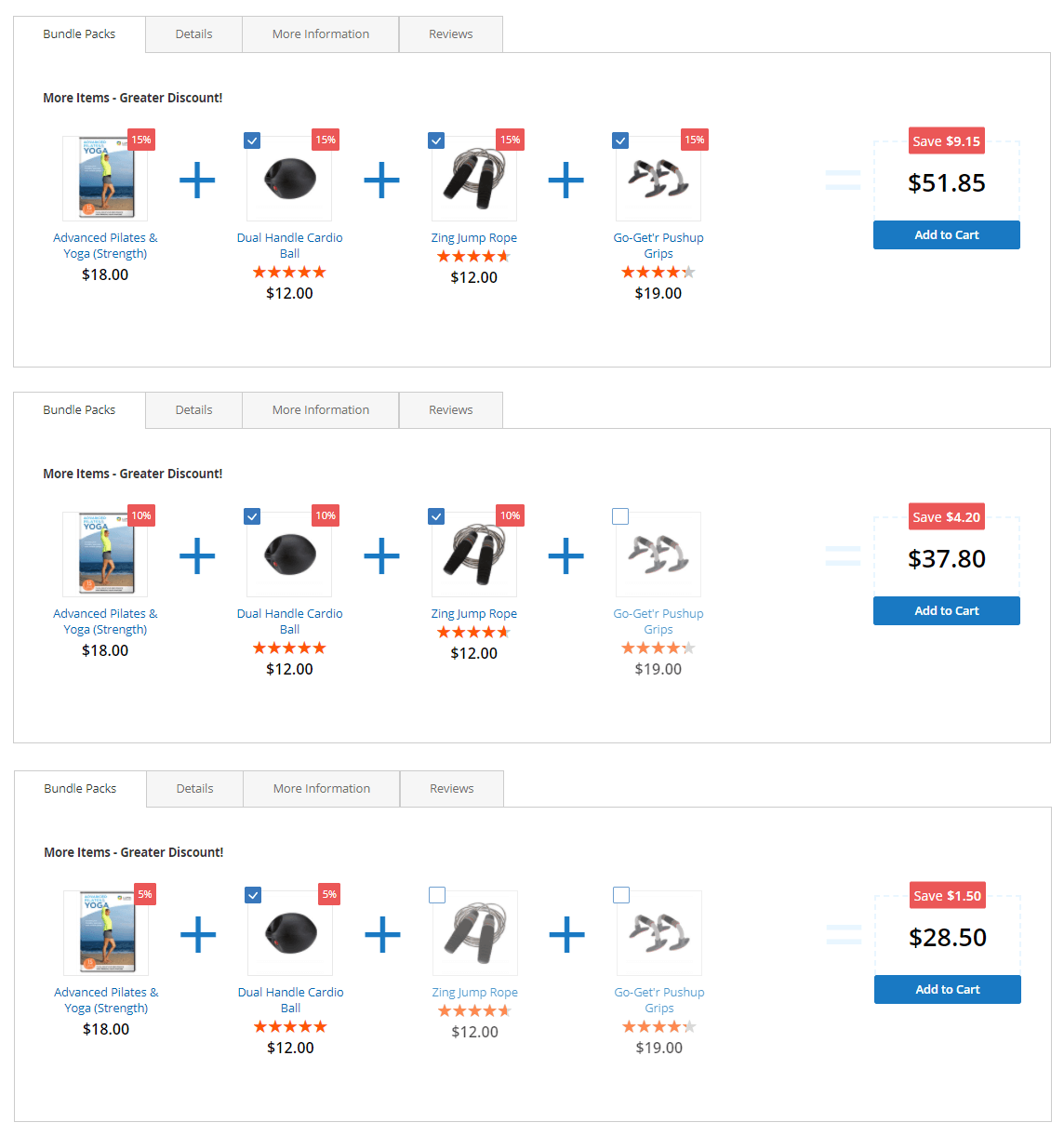Open More Information tab above $37.80 bundle

320,410
